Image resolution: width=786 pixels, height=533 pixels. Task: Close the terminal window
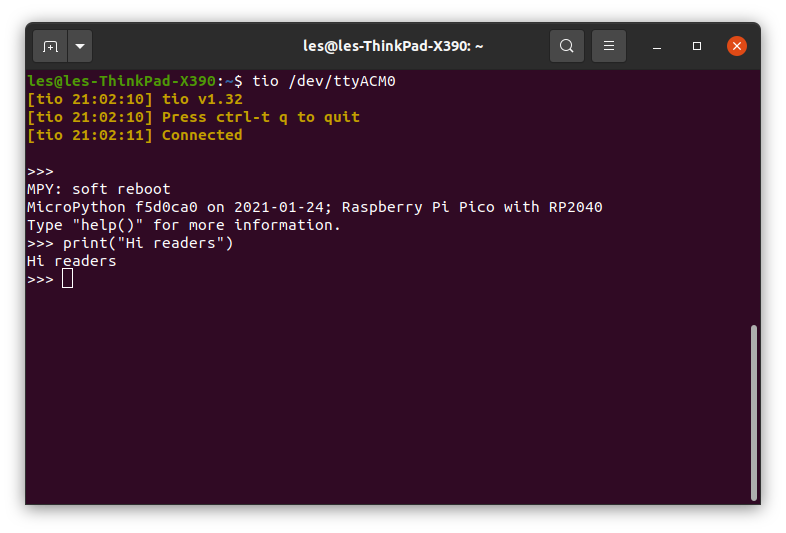736,46
